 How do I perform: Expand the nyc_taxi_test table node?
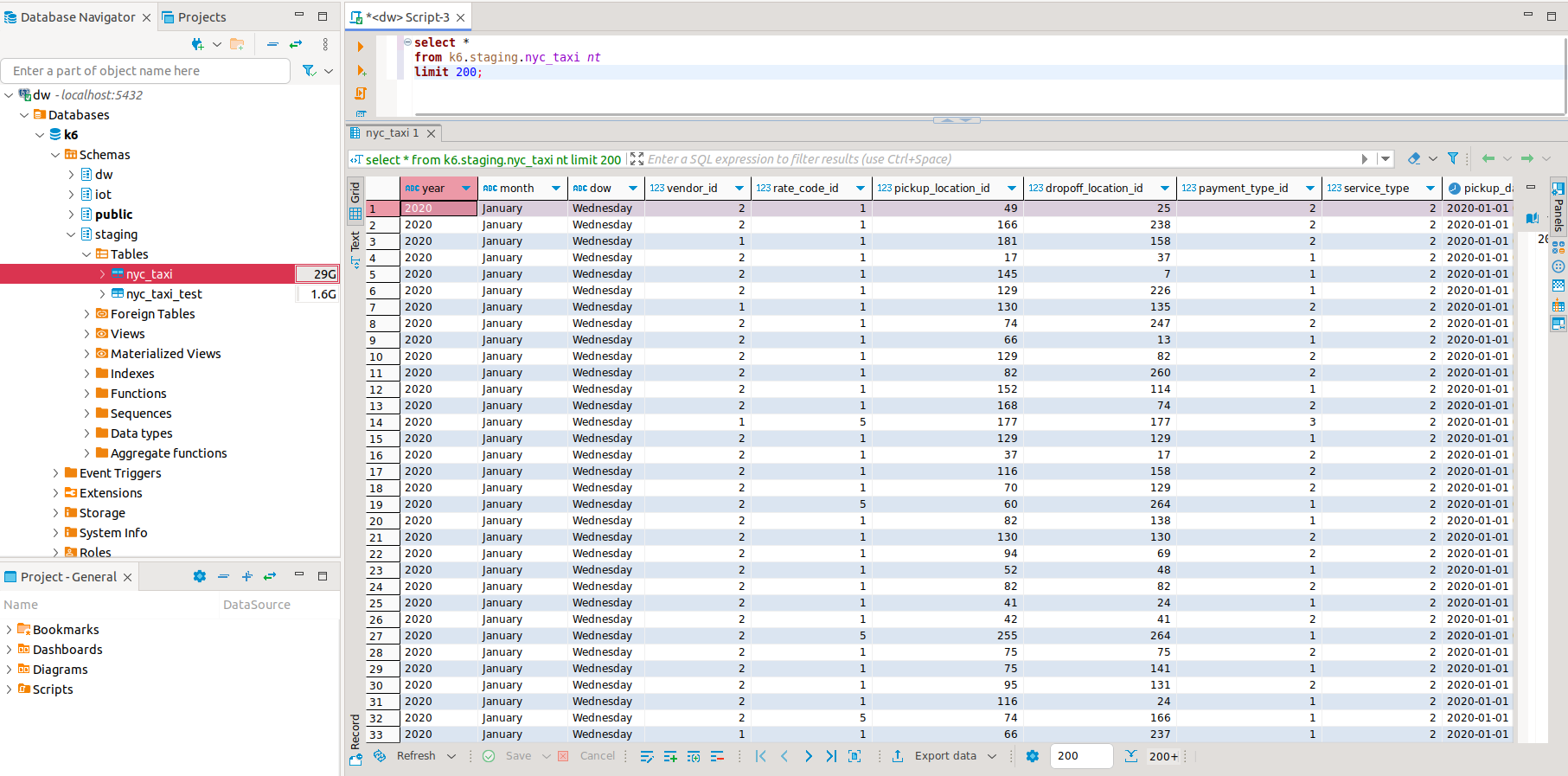[x=102, y=294]
